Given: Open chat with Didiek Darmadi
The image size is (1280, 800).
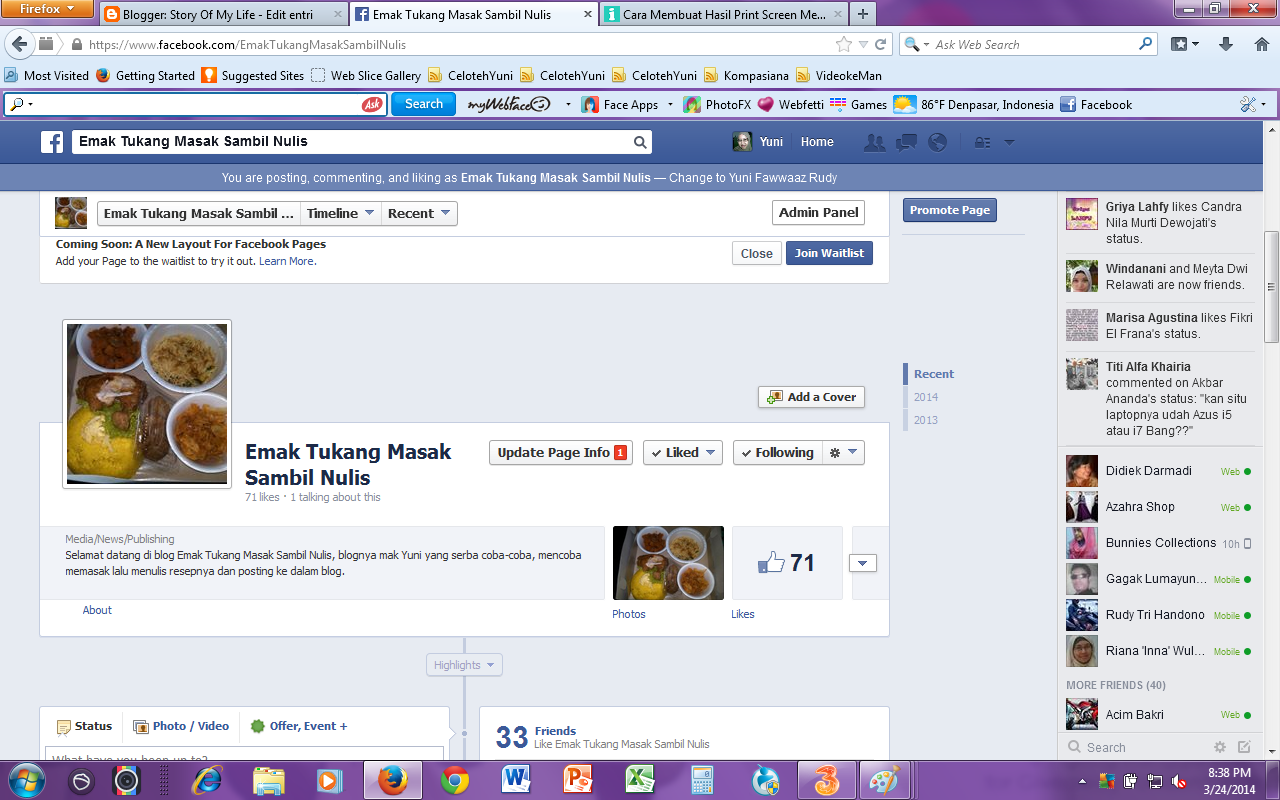Looking at the screenshot, I should pyautogui.click(x=1157, y=471).
